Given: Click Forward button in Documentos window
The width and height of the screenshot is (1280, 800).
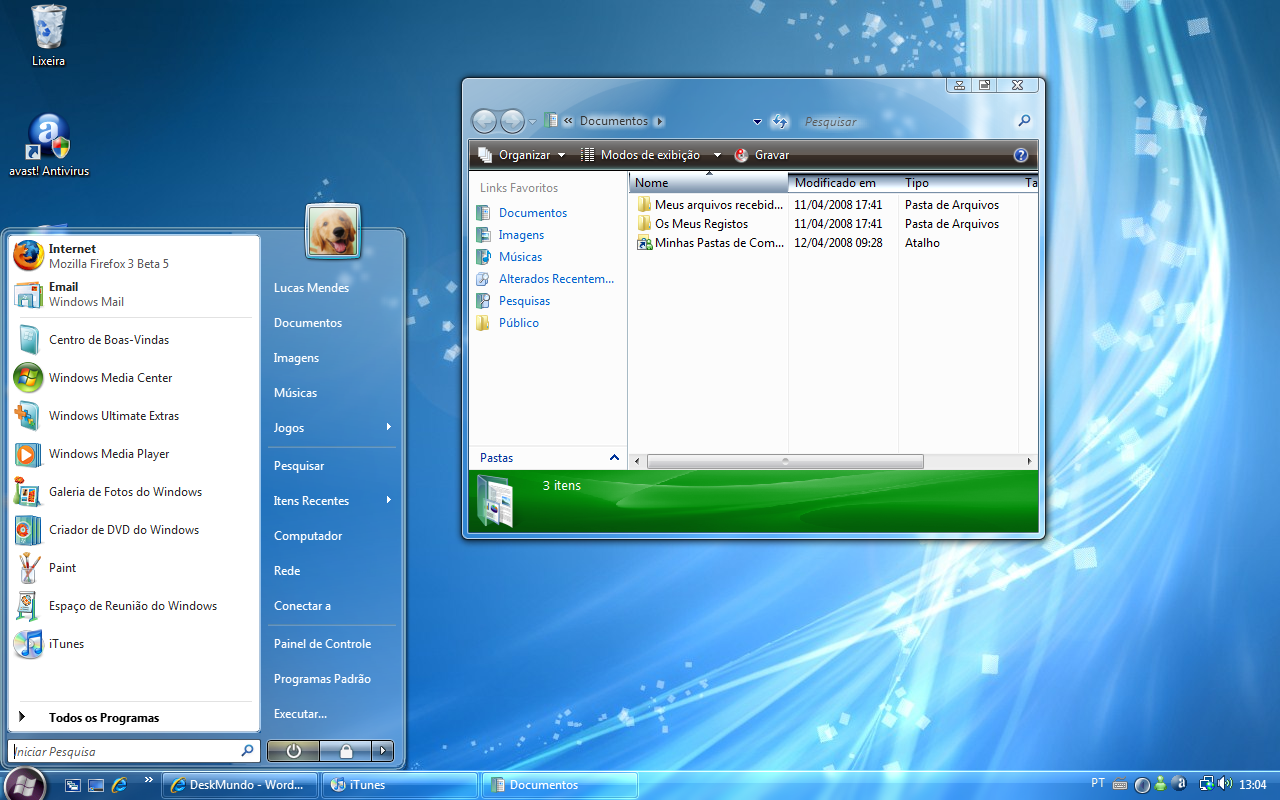Looking at the screenshot, I should point(512,121).
